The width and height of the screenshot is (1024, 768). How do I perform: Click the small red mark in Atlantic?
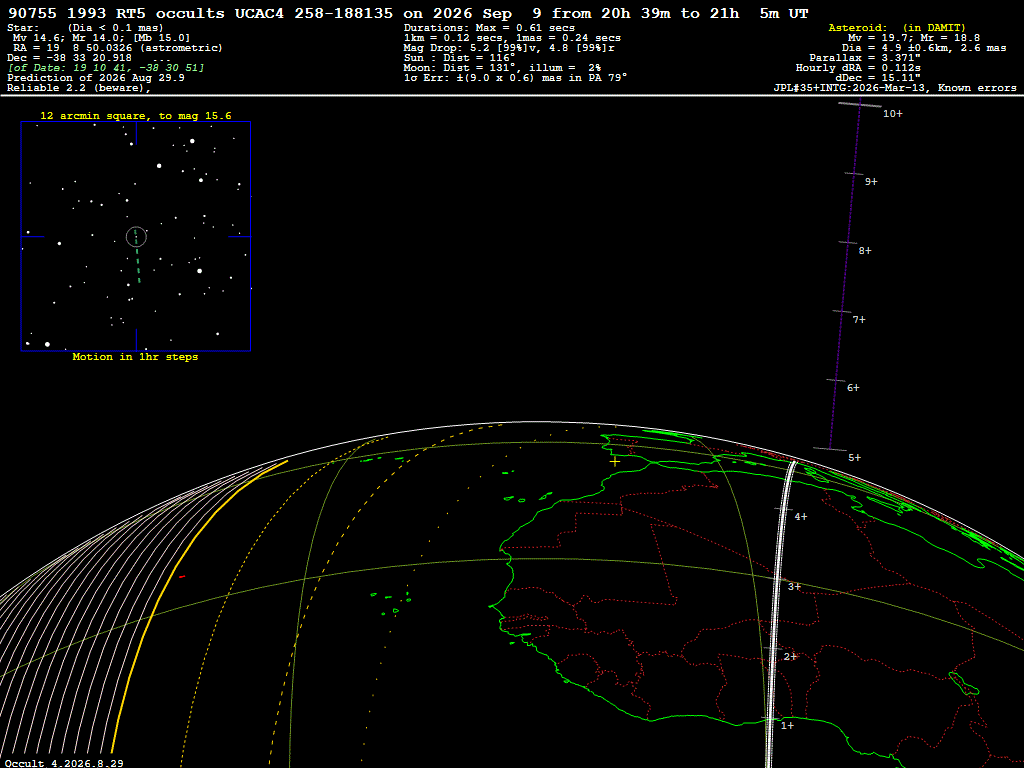[x=182, y=577]
